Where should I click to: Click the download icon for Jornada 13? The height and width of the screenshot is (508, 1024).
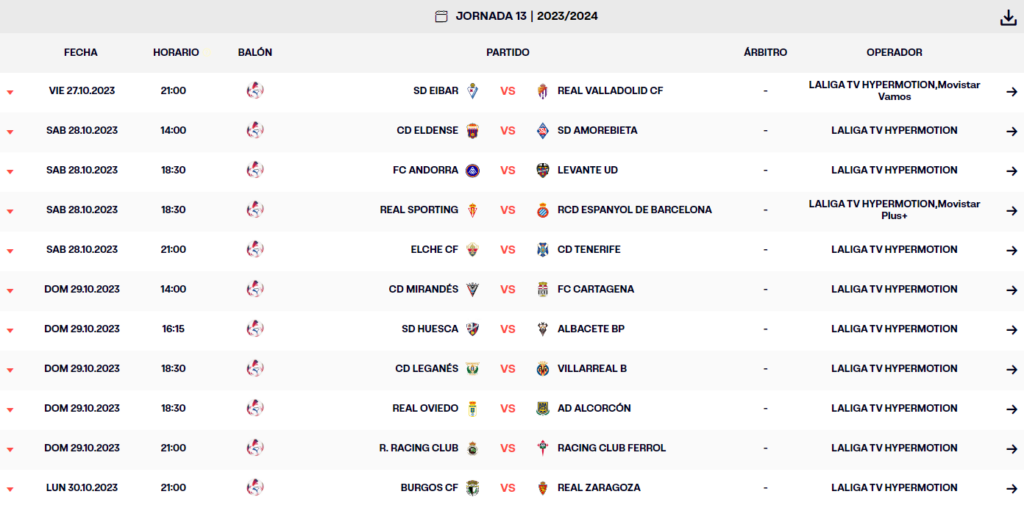point(1008,17)
